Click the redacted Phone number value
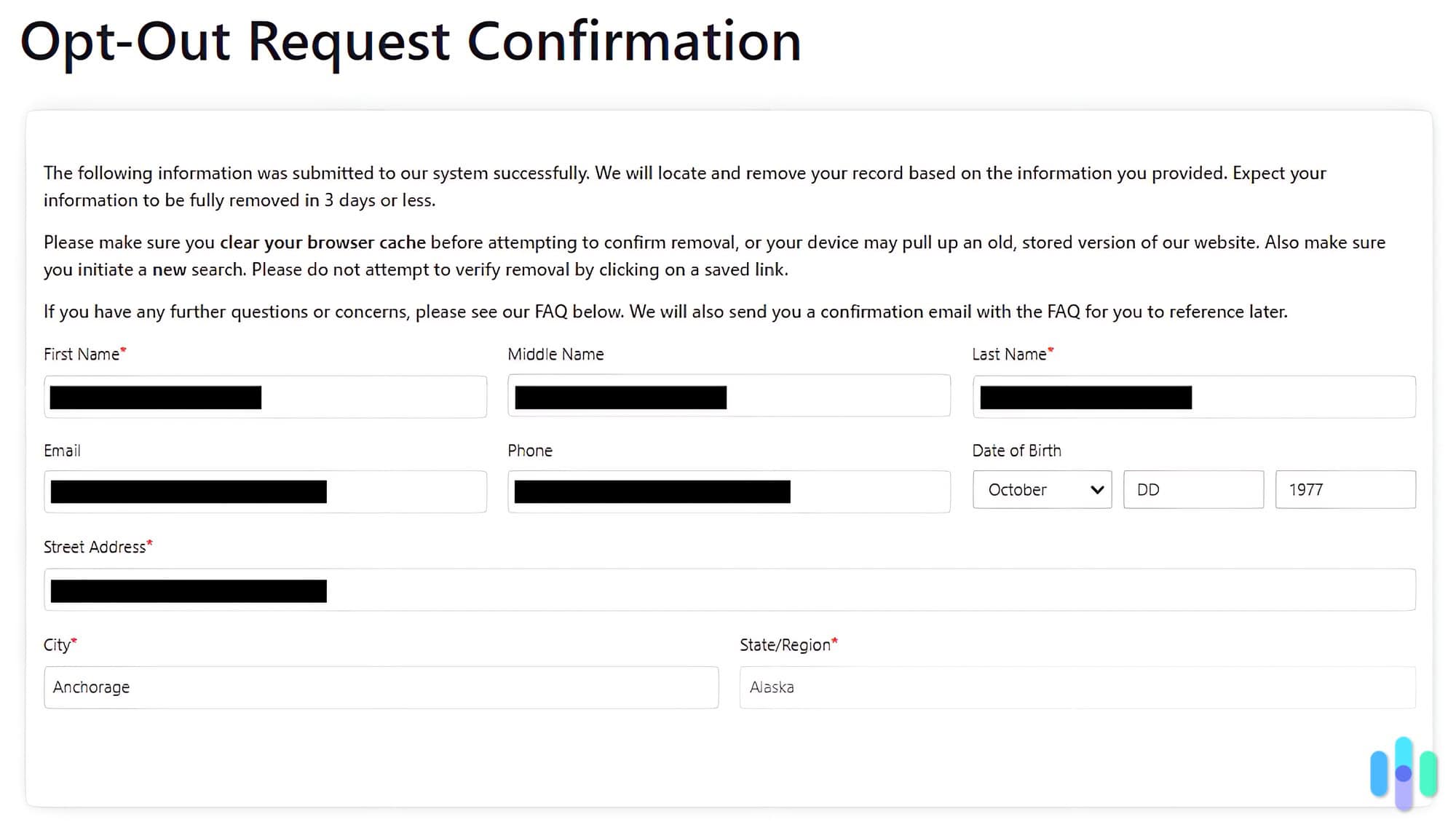The image size is (1456, 830). pyautogui.click(x=650, y=491)
